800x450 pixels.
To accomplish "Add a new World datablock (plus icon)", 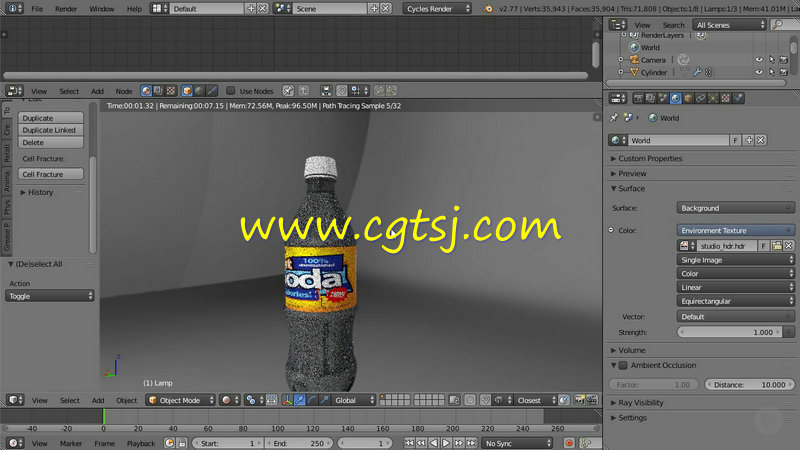I will point(748,140).
